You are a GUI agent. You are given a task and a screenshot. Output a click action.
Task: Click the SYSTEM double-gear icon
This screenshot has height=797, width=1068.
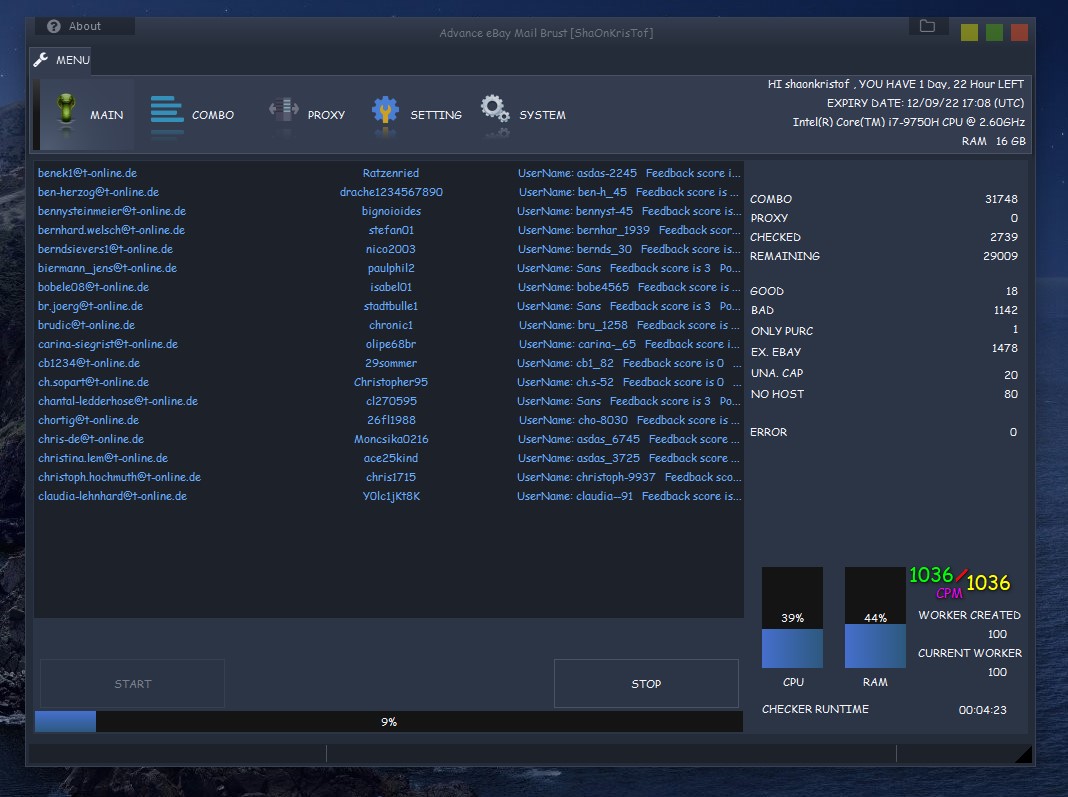[494, 112]
